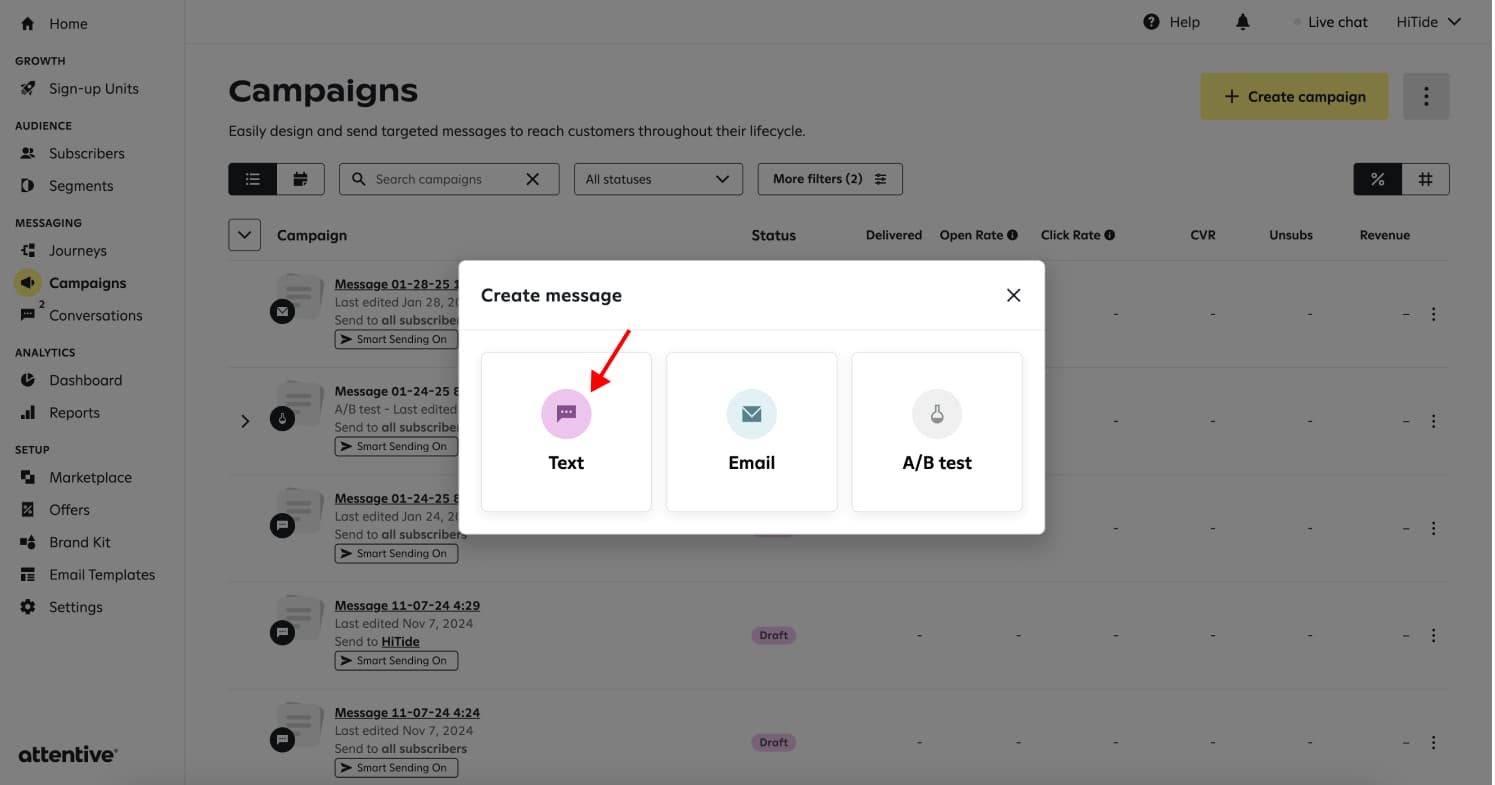Go to Journeys in the sidebar
This screenshot has height=785, width=1495.
coord(77,251)
